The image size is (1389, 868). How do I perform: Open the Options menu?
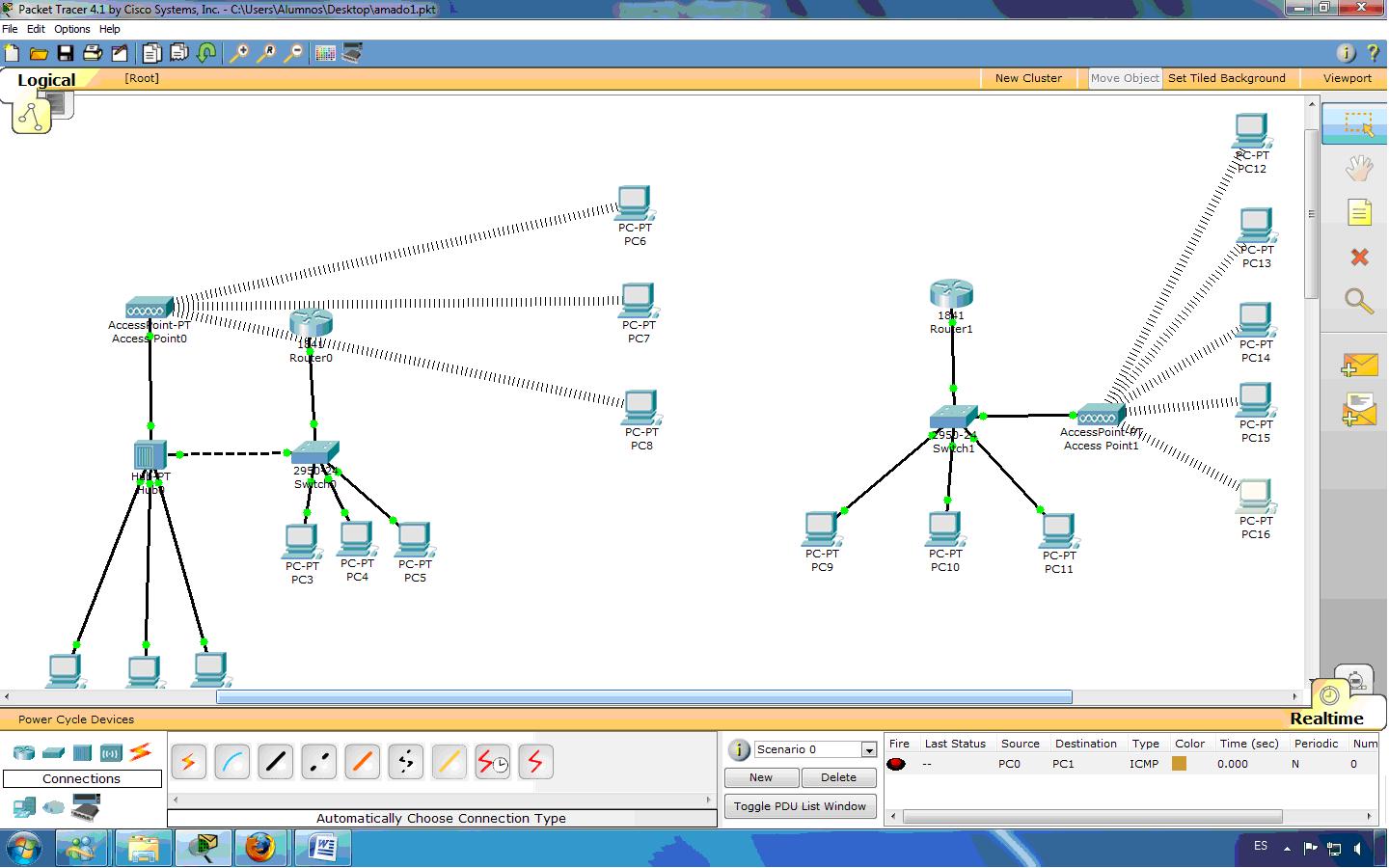point(71,29)
